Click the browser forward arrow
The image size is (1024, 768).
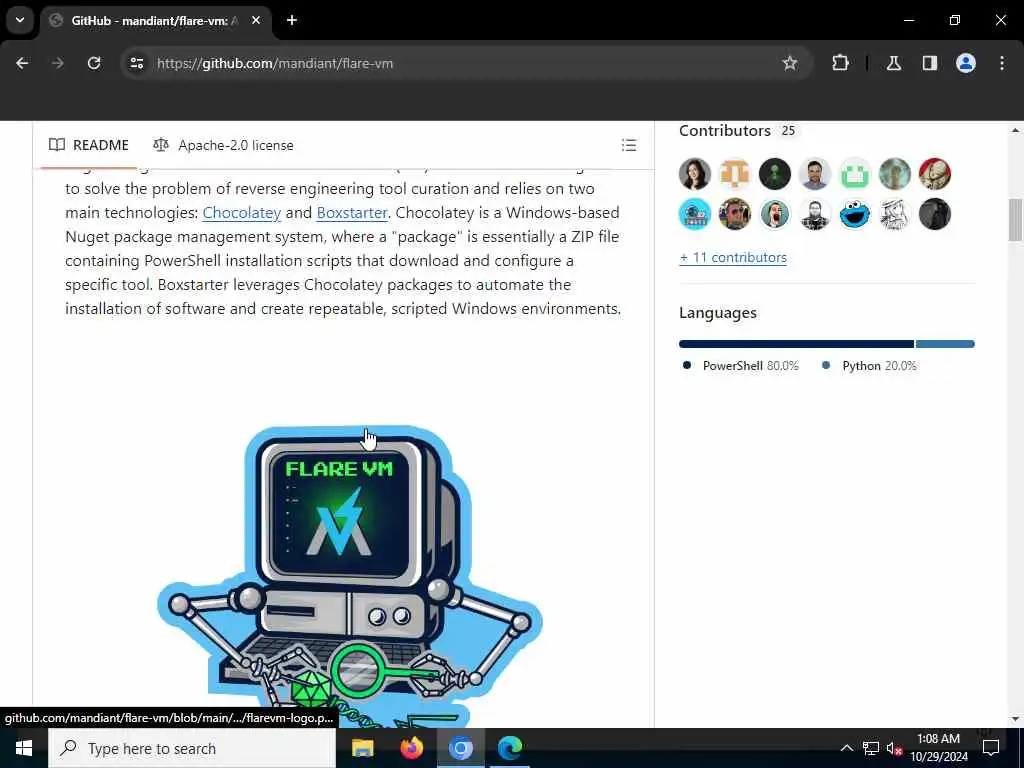(57, 63)
